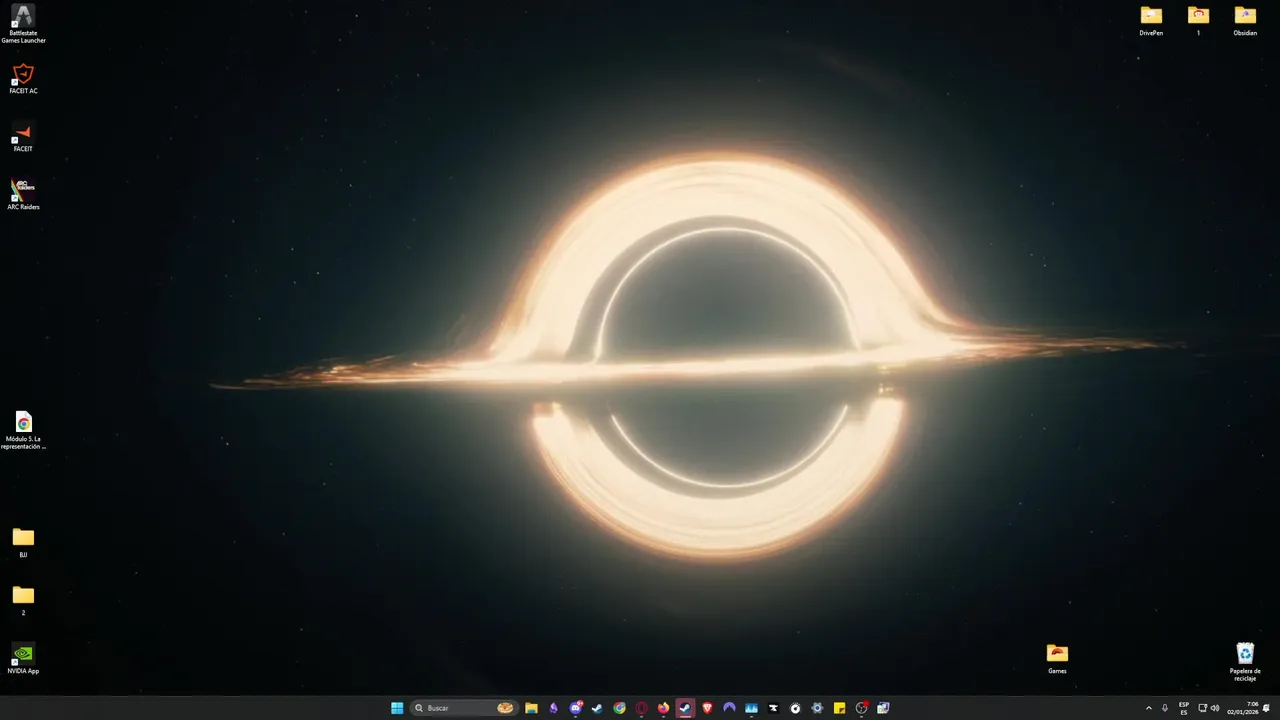Open the Settings gear taskbar icon

[817, 708]
